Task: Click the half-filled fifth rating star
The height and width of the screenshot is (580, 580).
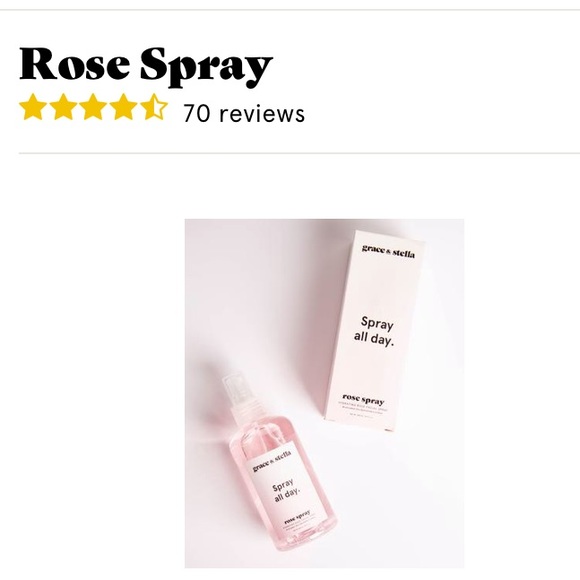Action: point(154,107)
